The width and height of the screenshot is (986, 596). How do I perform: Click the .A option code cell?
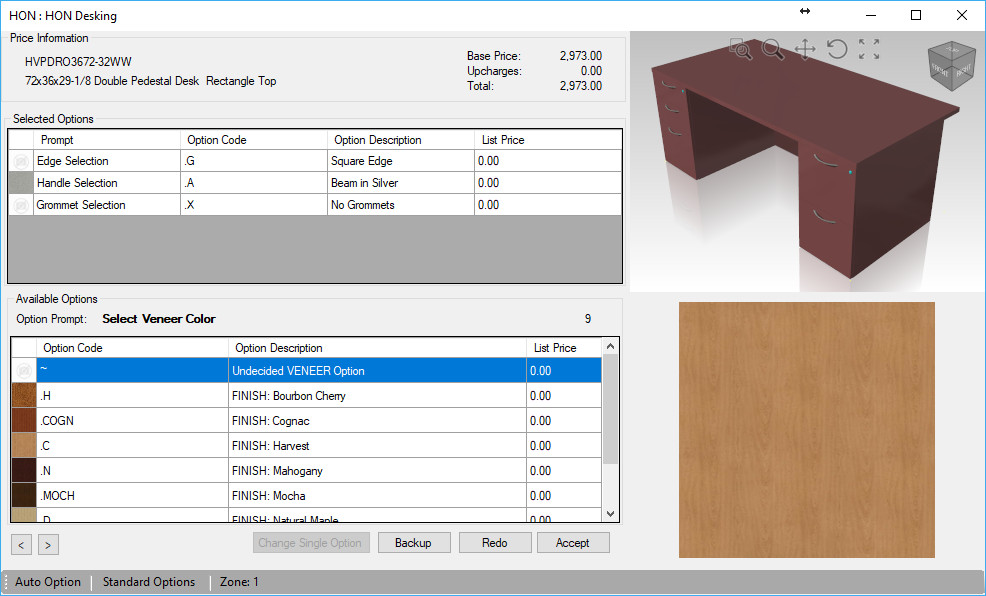[x=254, y=183]
